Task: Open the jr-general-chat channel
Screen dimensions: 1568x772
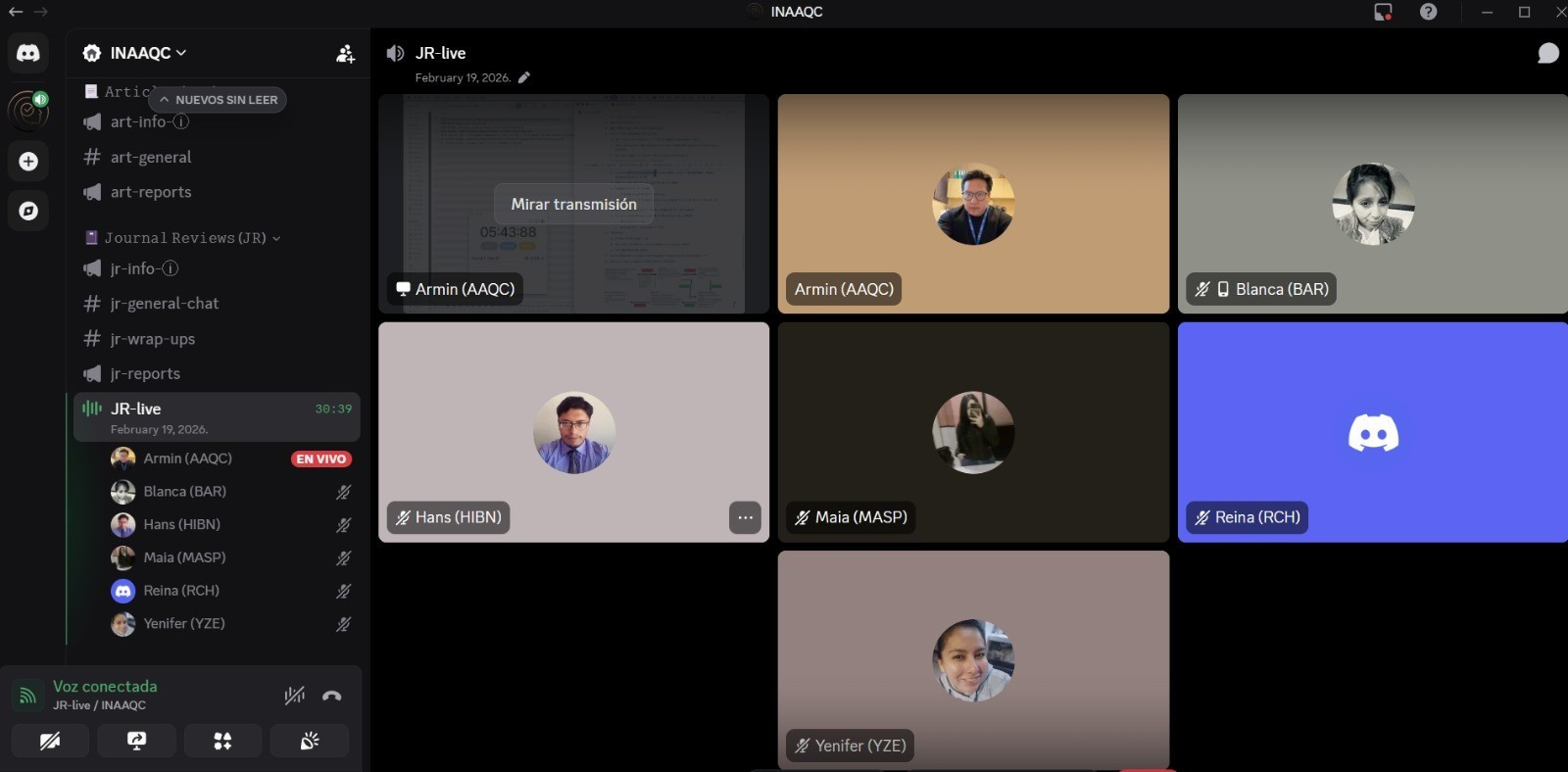Action: click(x=164, y=304)
